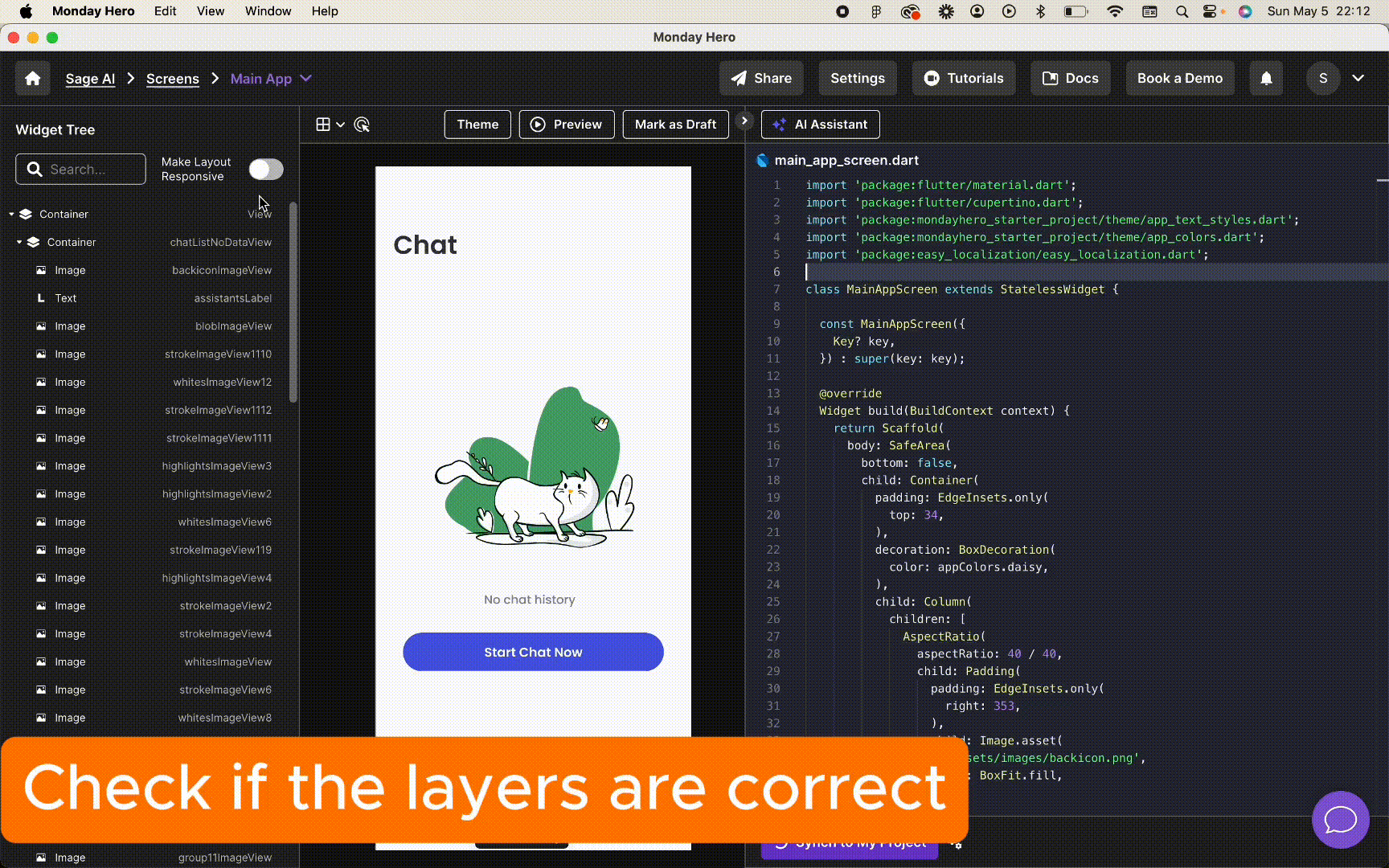Open the notifications bell
The width and height of the screenshot is (1389, 868).
pyautogui.click(x=1266, y=78)
